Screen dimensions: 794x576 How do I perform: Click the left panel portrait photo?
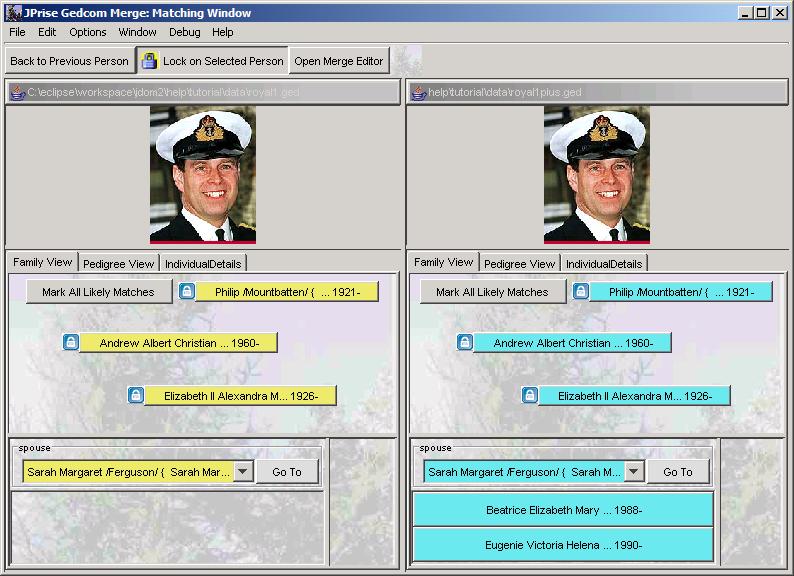(203, 175)
